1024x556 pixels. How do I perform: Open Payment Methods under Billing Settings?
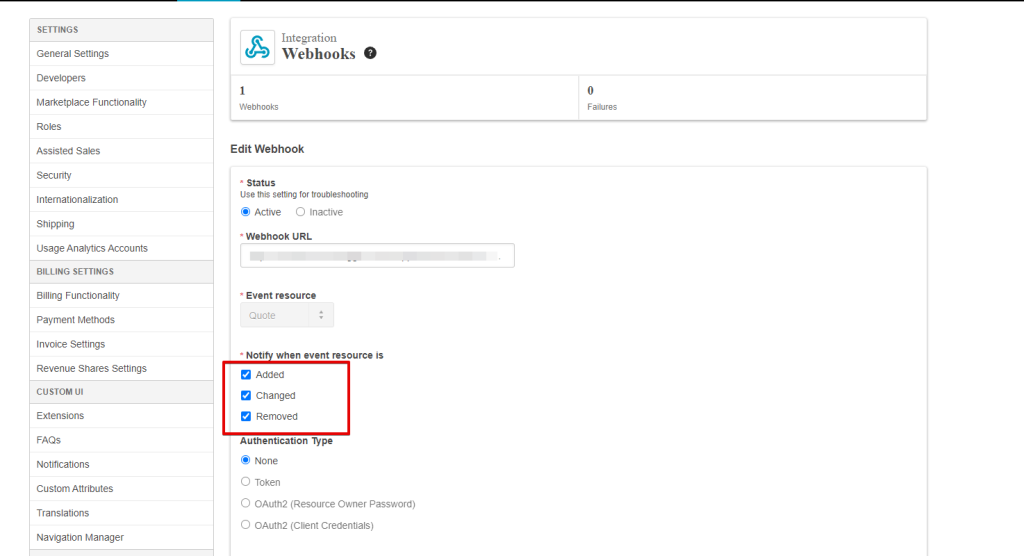[x=75, y=320]
